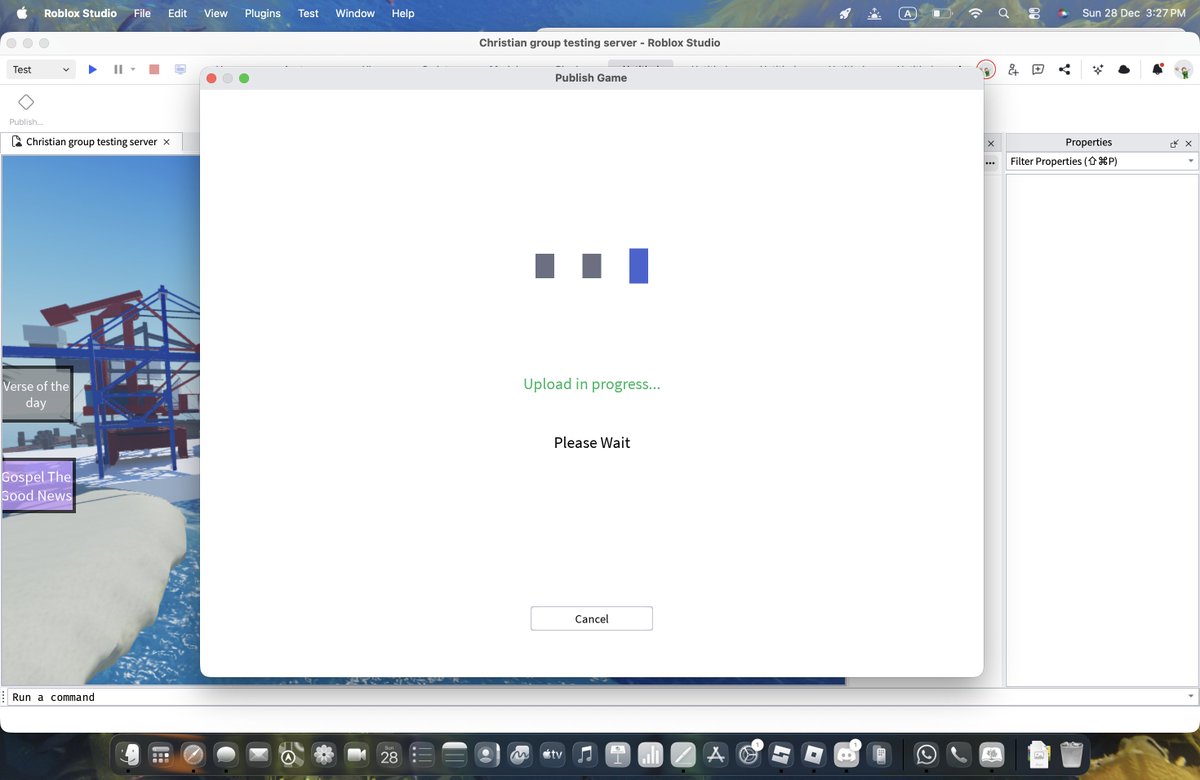The width and height of the screenshot is (1200, 780).
Task: Open the Test menu in menu bar
Action: pyautogui.click(x=308, y=13)
